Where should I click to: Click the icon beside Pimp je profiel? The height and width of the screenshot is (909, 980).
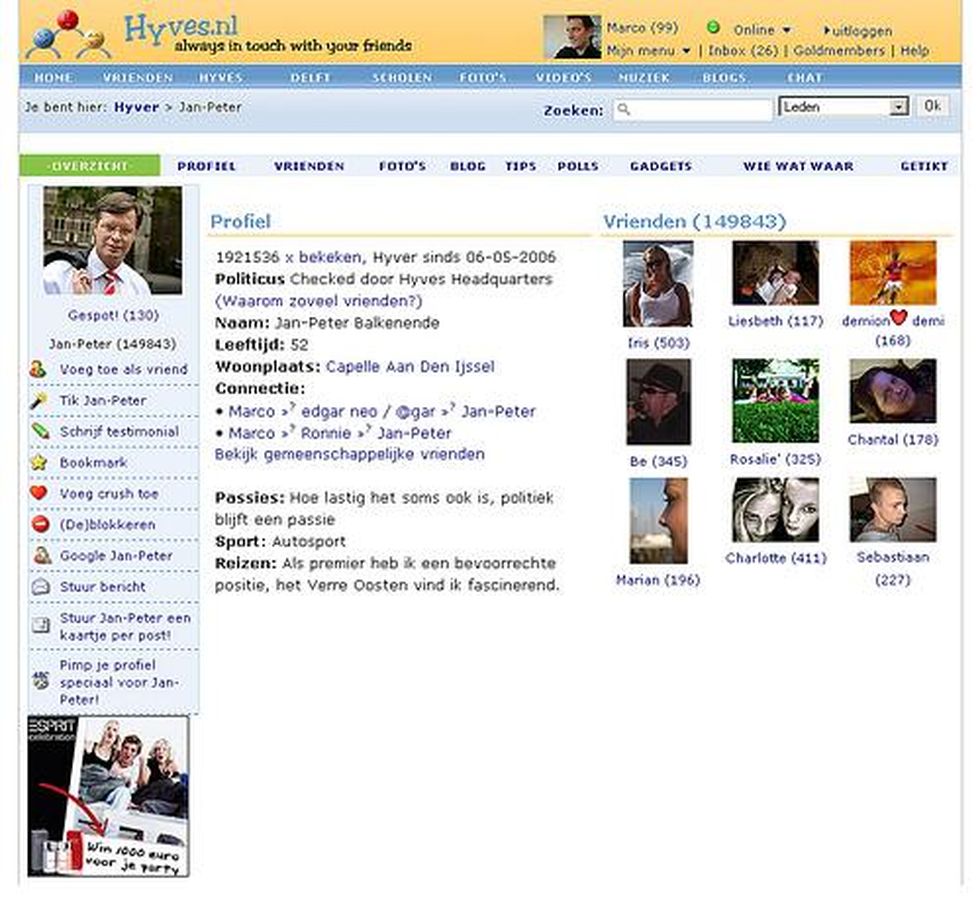click(x=41, y=681)
